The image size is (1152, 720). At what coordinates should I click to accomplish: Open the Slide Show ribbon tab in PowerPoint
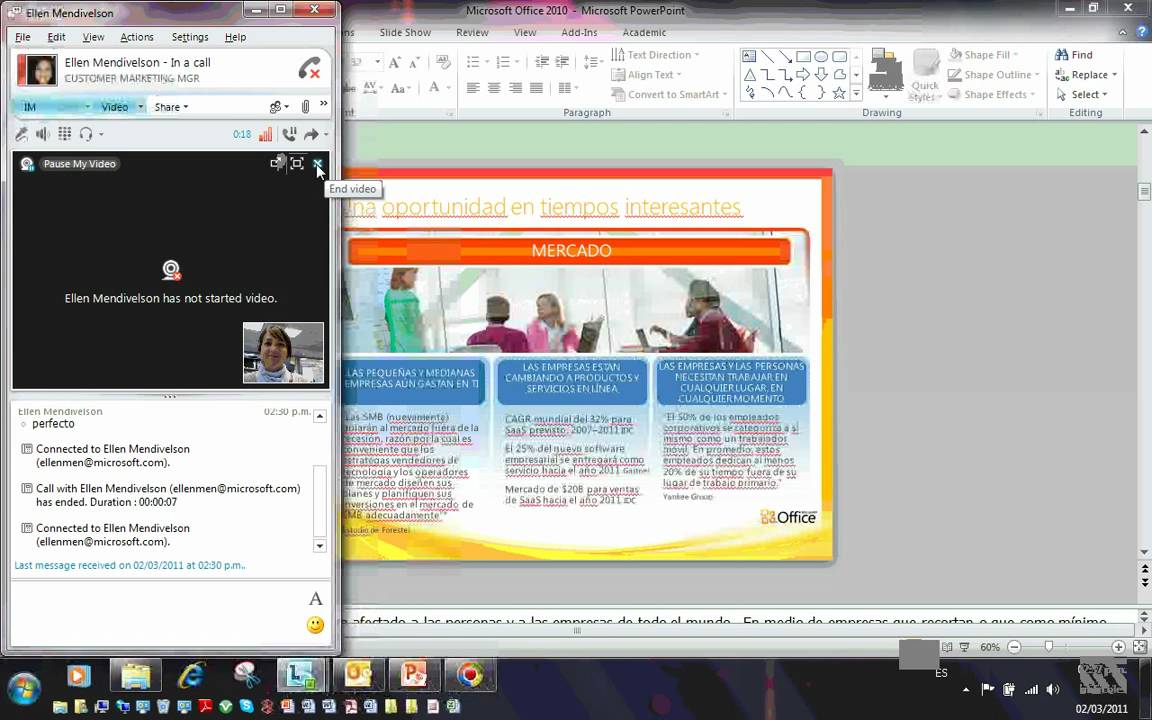tap(405, 32)
